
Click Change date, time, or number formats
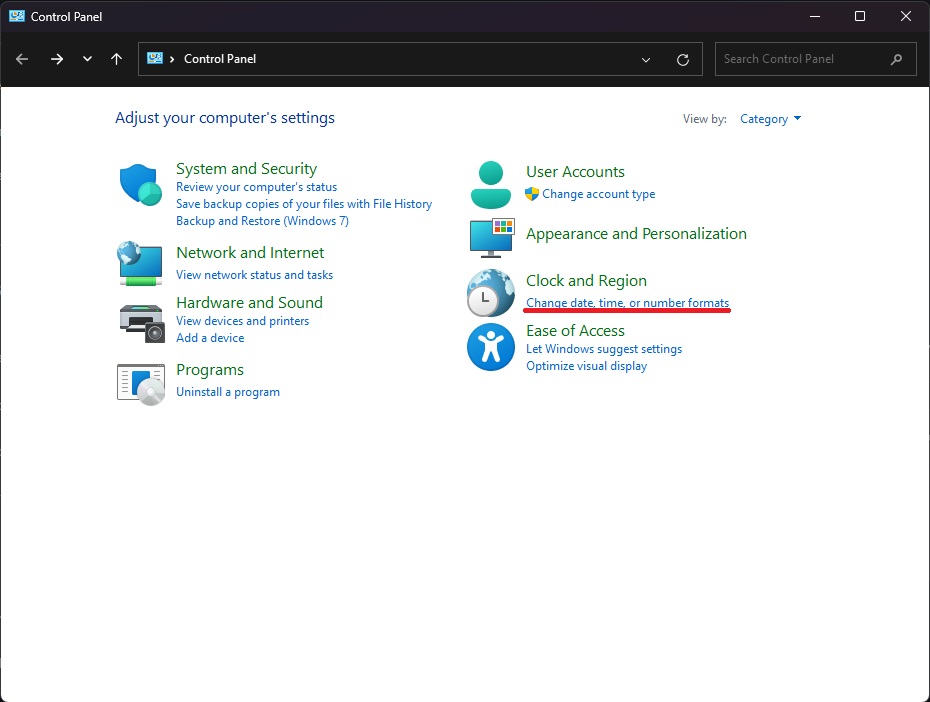[x=627, y=303]
